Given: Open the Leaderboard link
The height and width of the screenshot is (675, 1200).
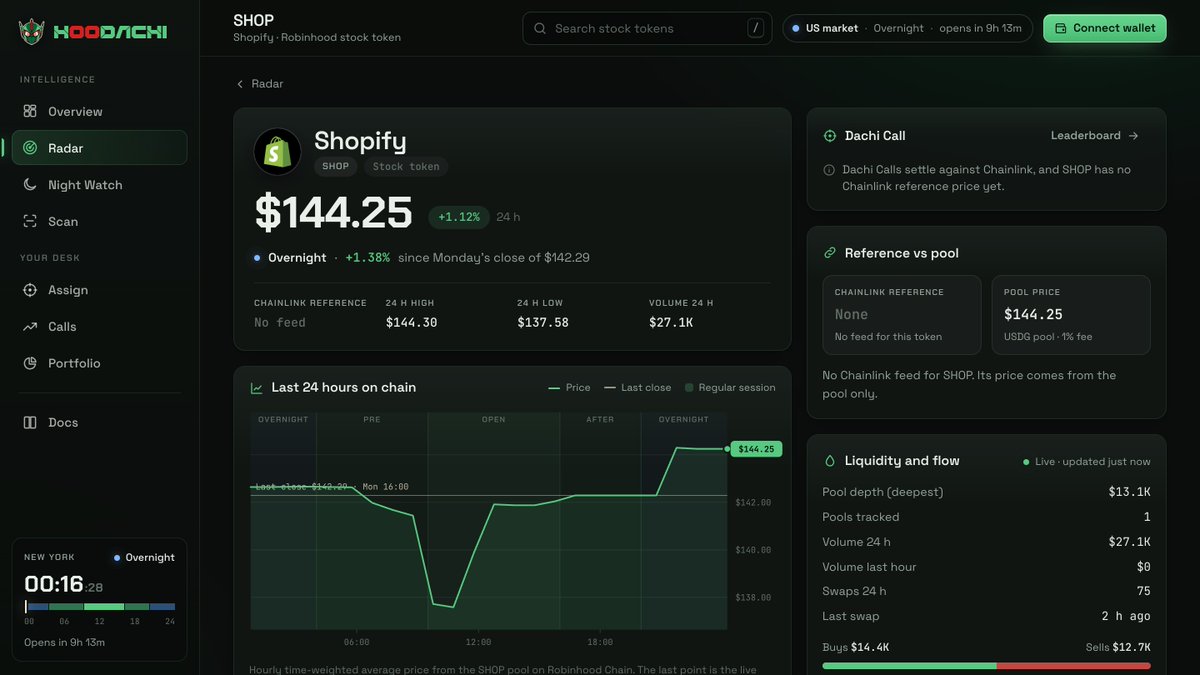Looking at the screenshot, I should [x=1095, y=136].
